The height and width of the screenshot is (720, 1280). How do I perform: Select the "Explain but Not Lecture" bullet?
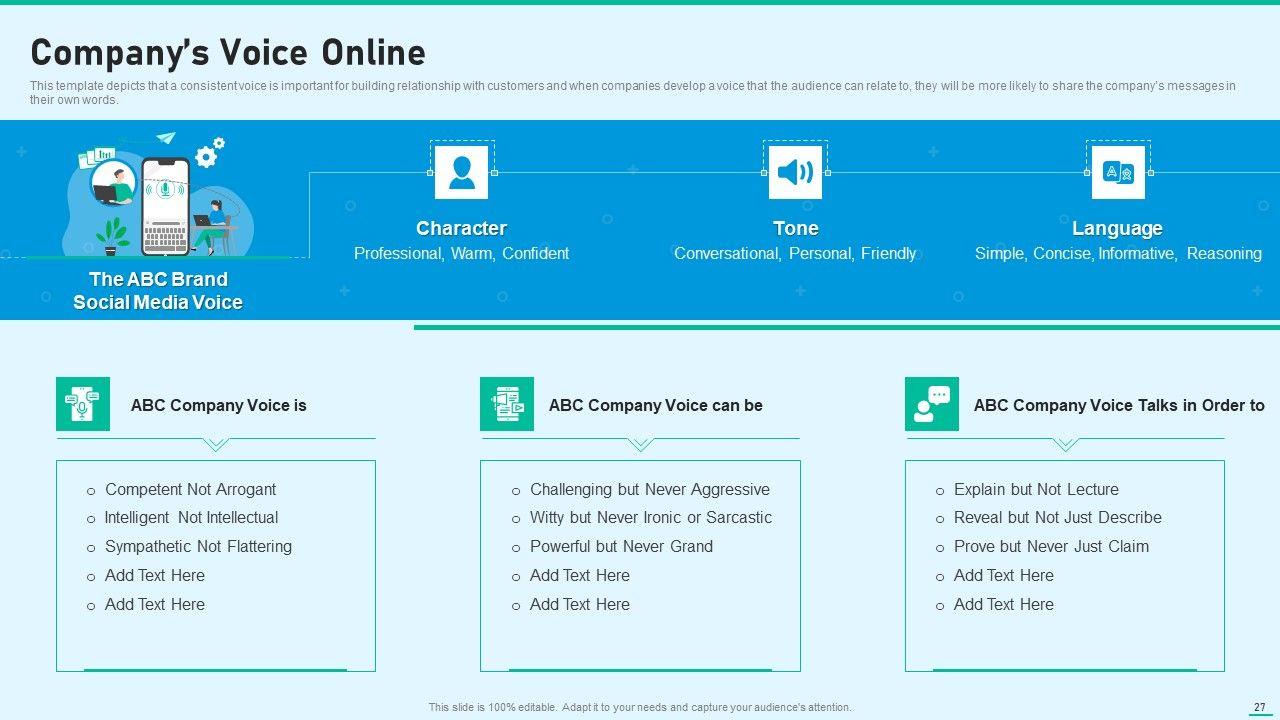[x=1036, y=489]
